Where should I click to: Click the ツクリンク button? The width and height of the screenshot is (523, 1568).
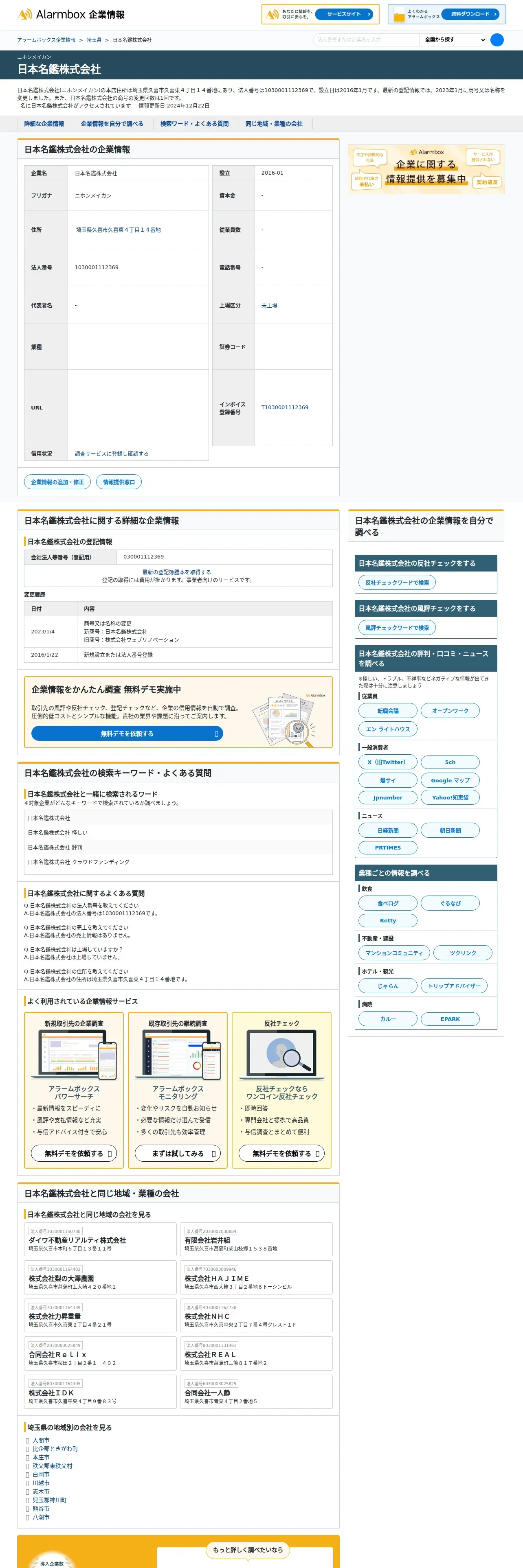463,953
